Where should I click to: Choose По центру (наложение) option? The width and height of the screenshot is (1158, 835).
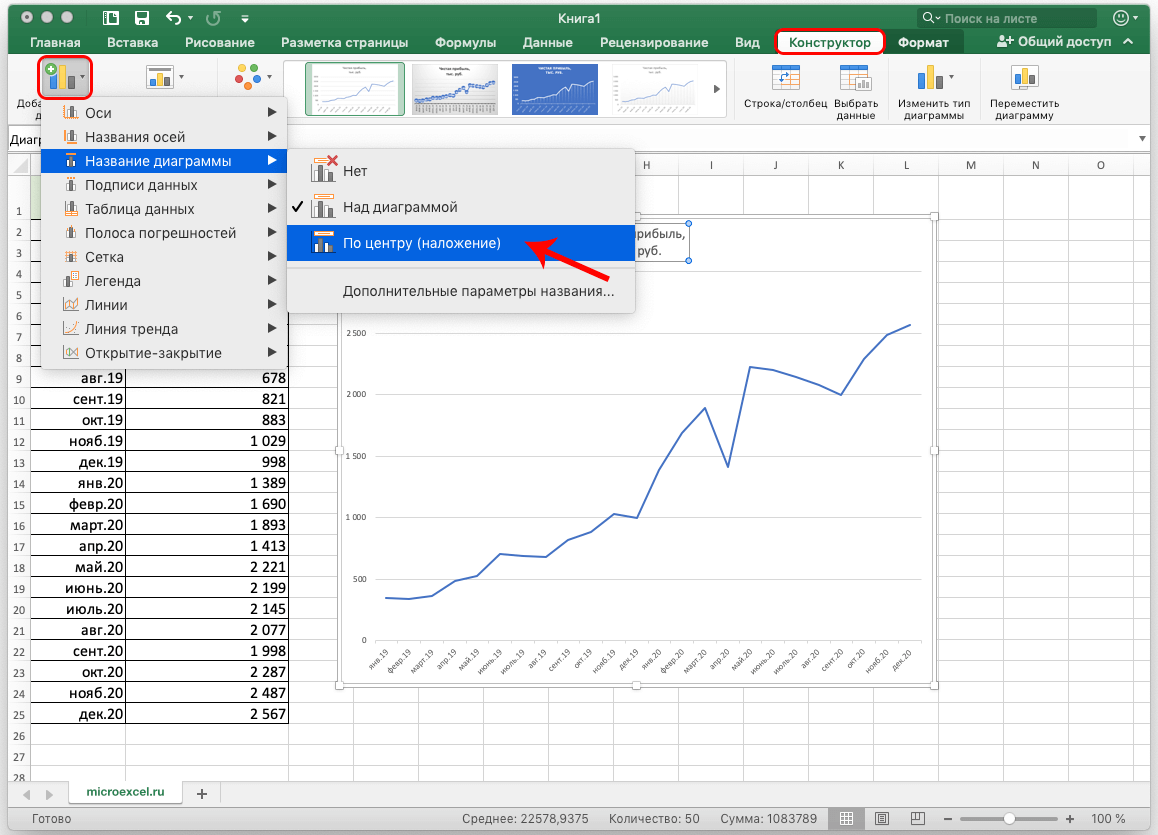coord(461,243)
